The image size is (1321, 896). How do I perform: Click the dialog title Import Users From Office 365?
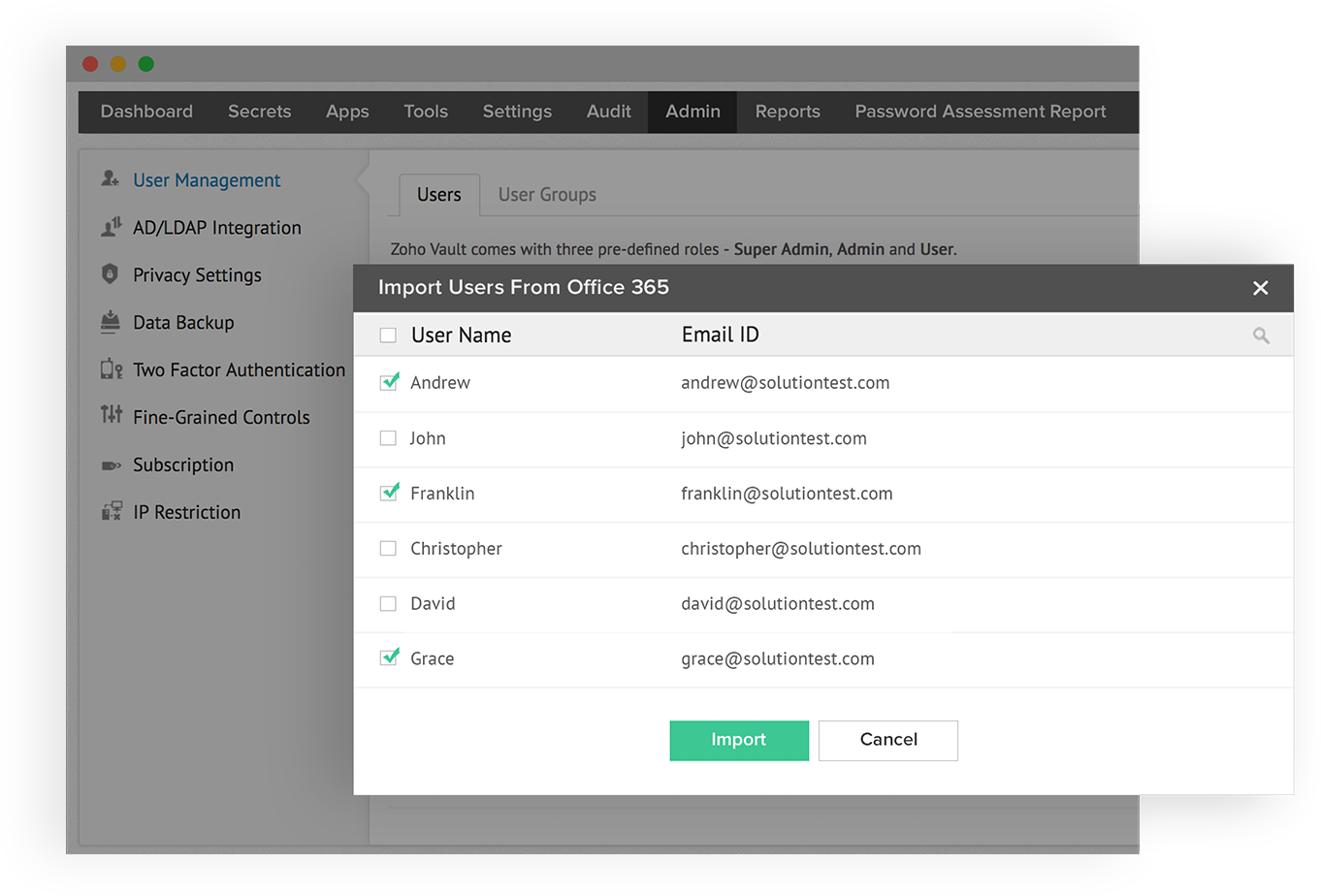[x=523, y=287]
